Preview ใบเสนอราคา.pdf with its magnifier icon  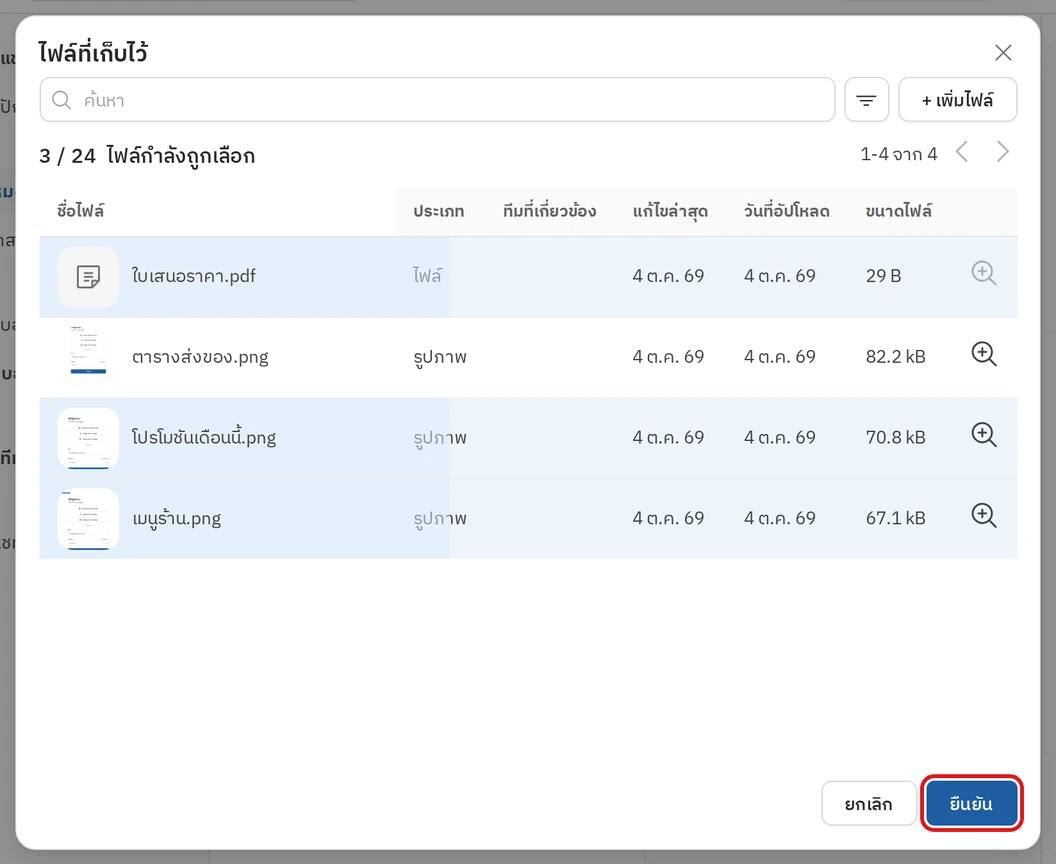[x=983, y=273]
